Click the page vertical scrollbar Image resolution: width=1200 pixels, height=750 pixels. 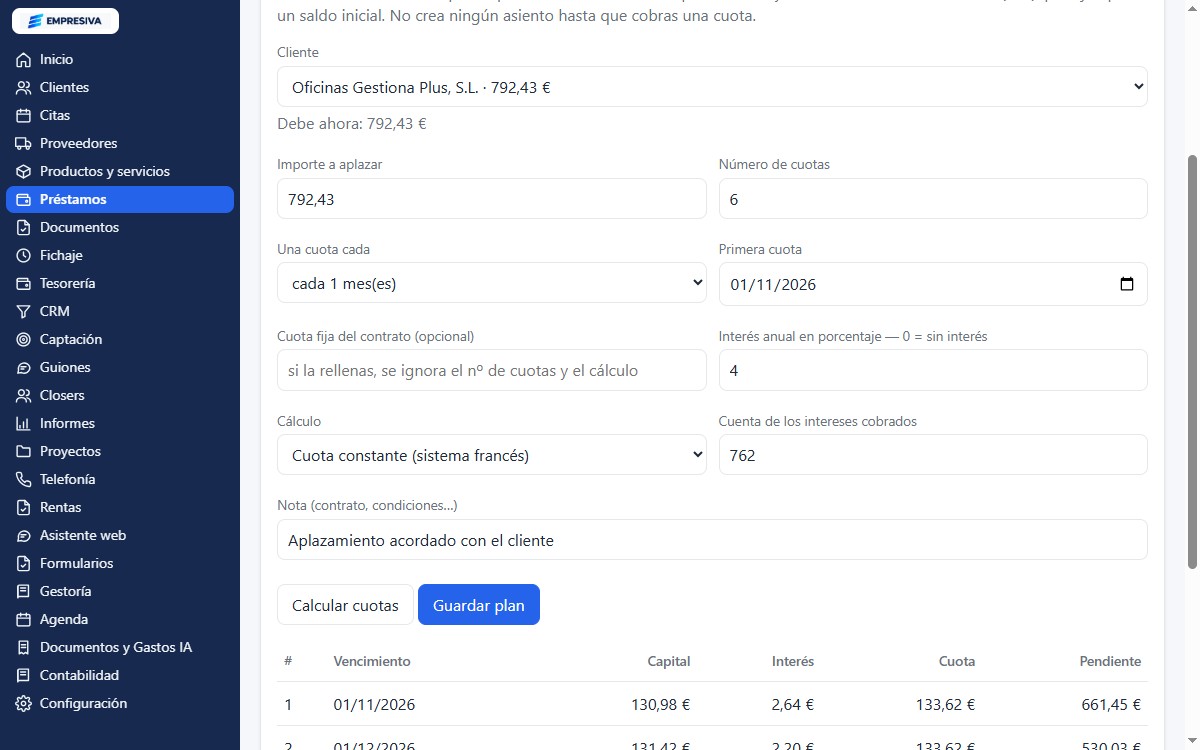1191,362
